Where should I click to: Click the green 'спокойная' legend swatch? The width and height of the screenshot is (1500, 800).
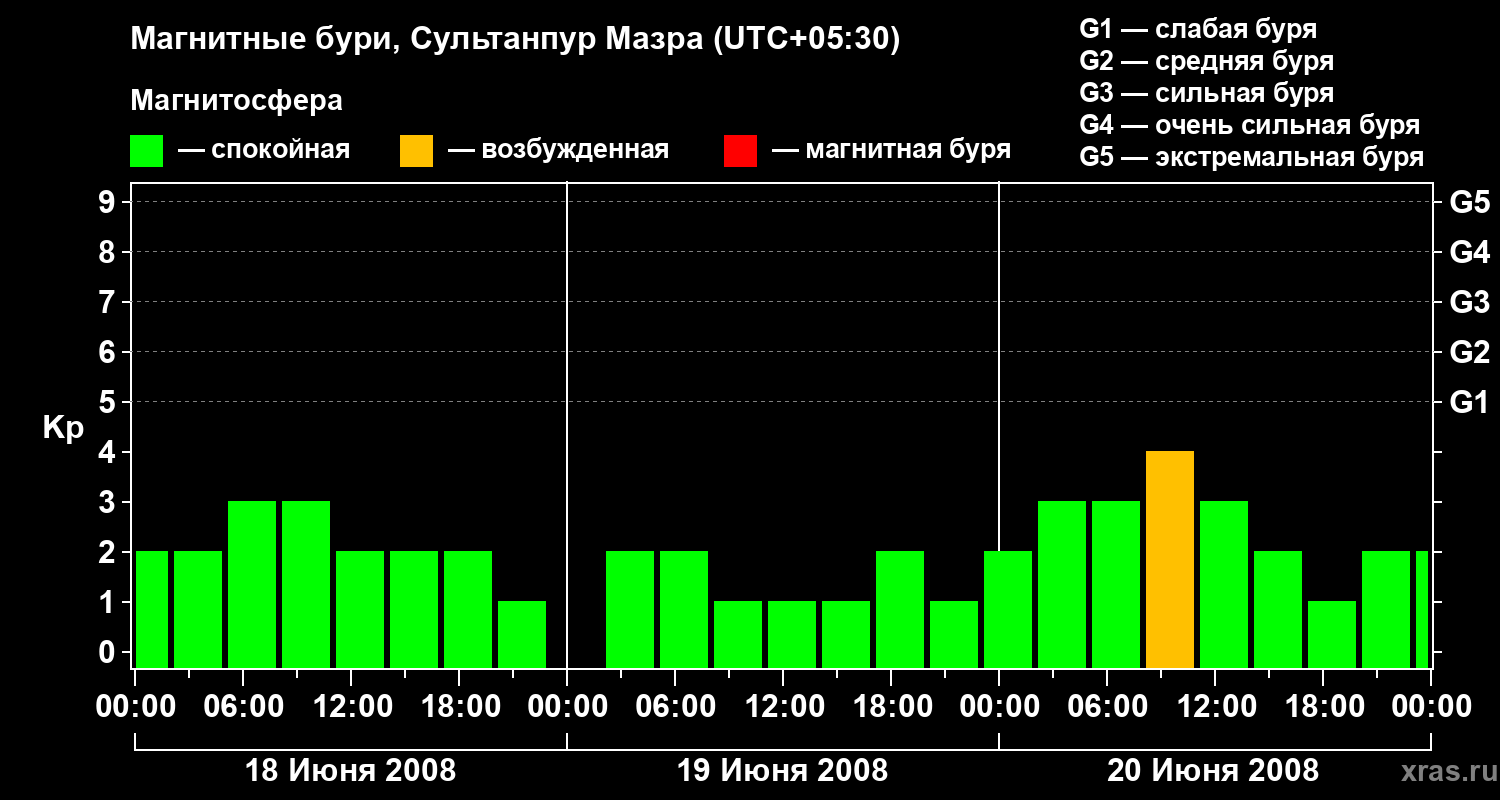147,151
